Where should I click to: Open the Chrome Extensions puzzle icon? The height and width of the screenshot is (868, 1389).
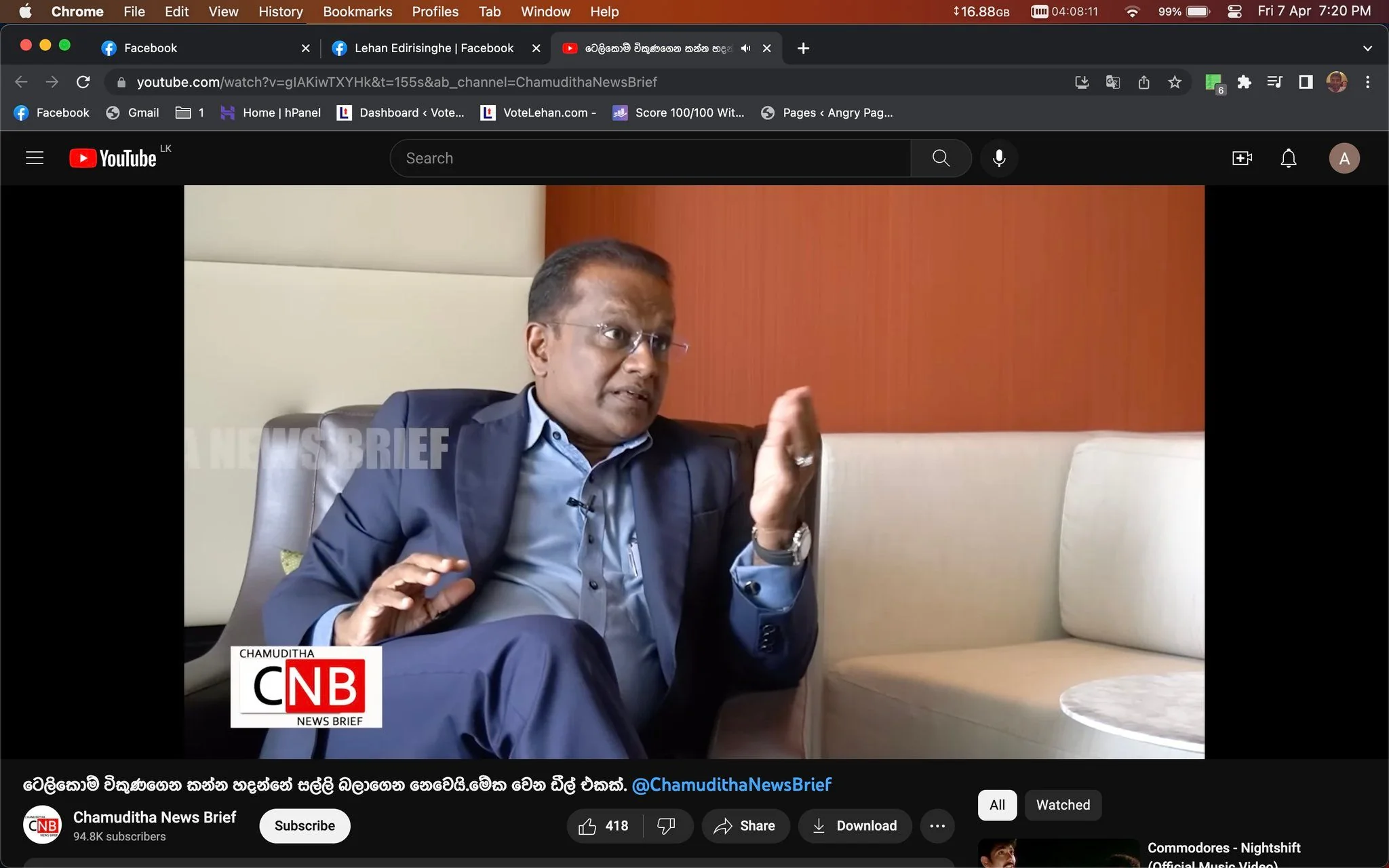click(x=1244, y=82)
